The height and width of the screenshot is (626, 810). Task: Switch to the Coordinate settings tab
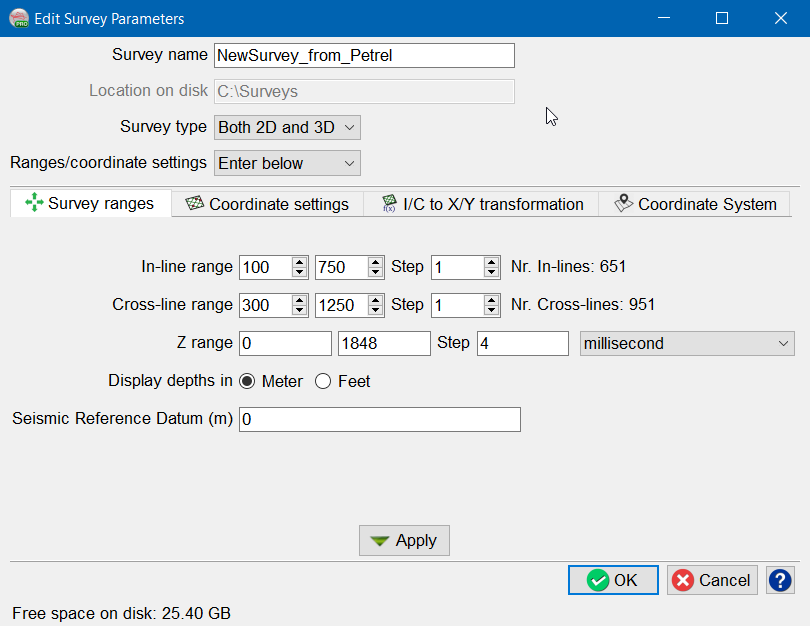click(267, 204)
